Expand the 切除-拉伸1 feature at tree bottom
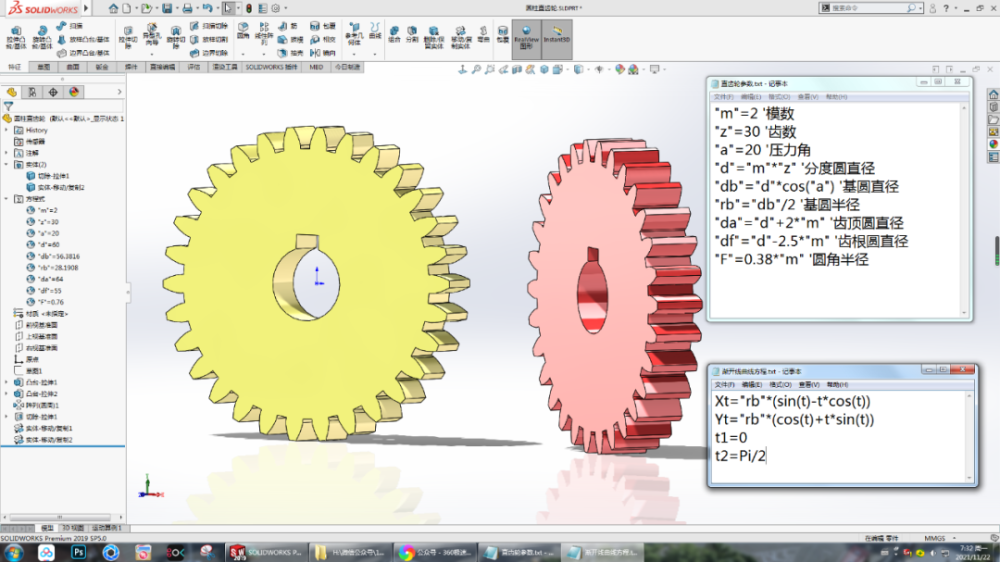The image size is (1000, 562). tap(7, 417)
